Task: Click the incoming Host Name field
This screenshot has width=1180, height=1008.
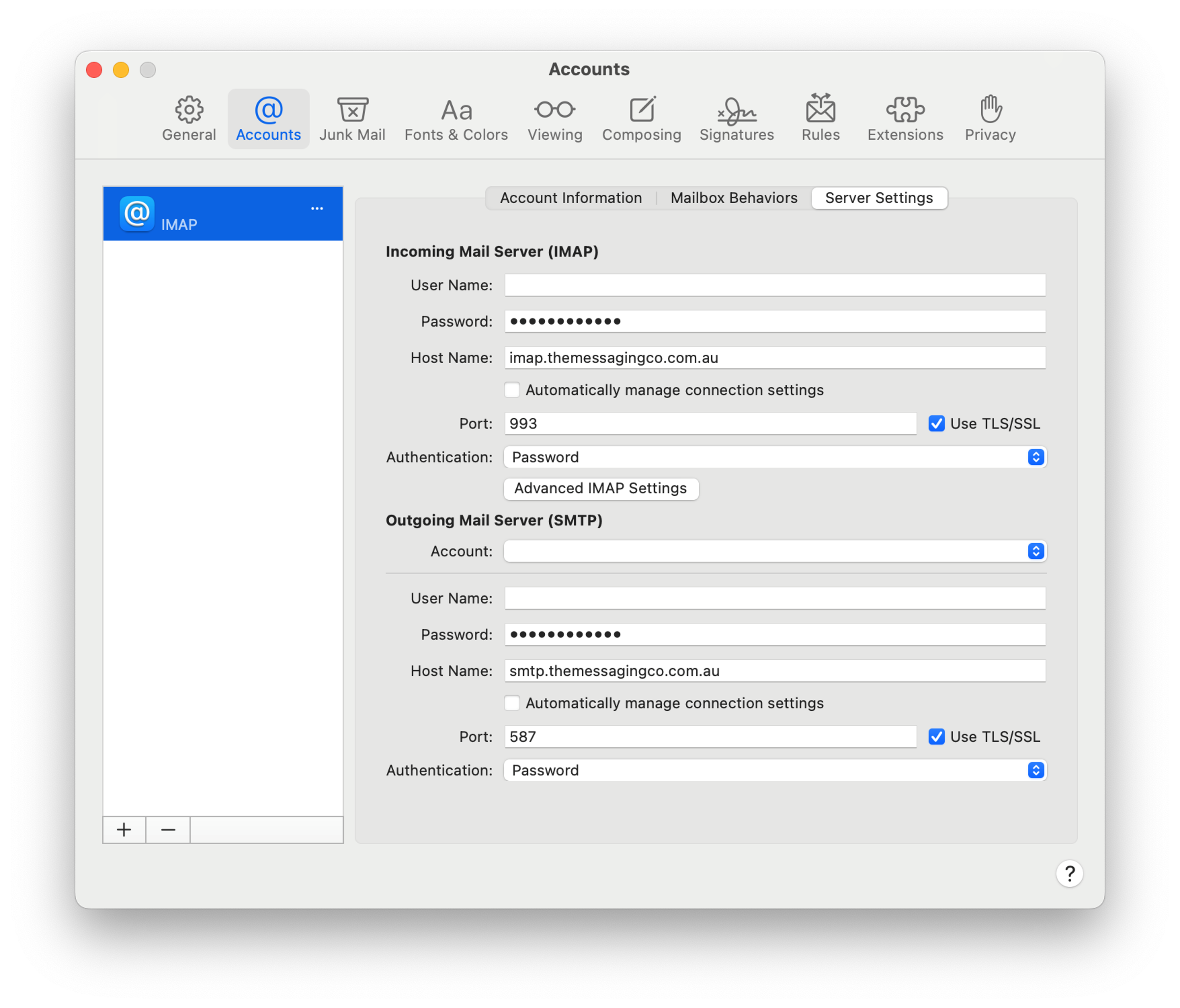Action: point(774,358)
